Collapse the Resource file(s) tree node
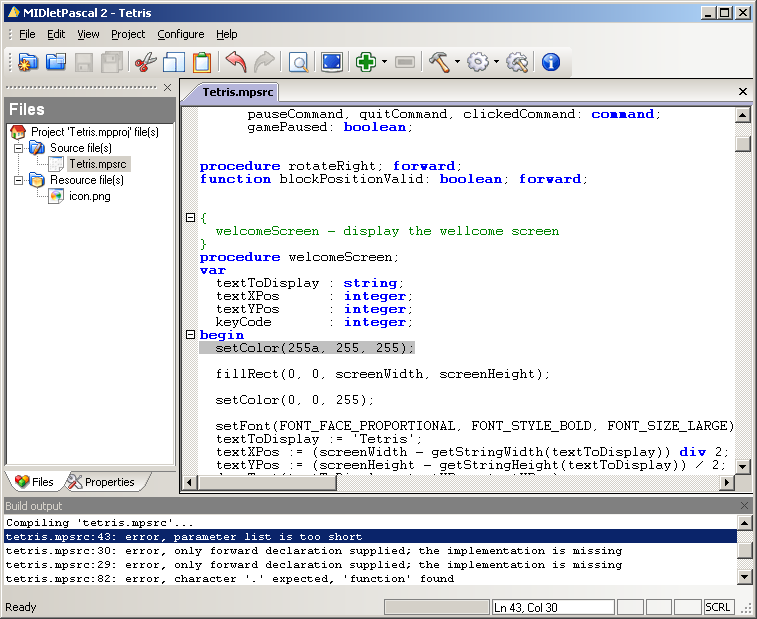 tap(19, 180)
